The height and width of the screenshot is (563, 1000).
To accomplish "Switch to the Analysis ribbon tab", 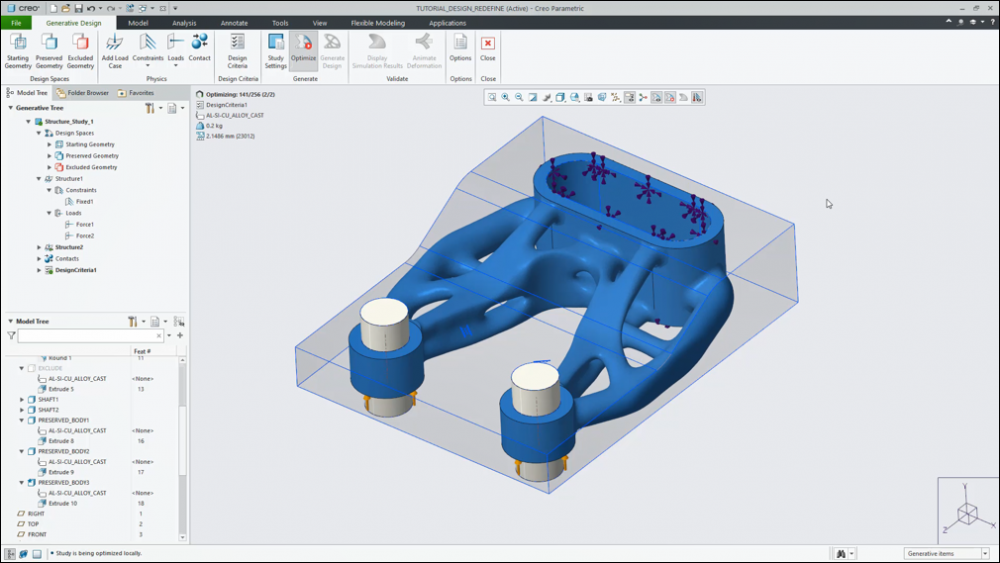I will pos(184,22).
